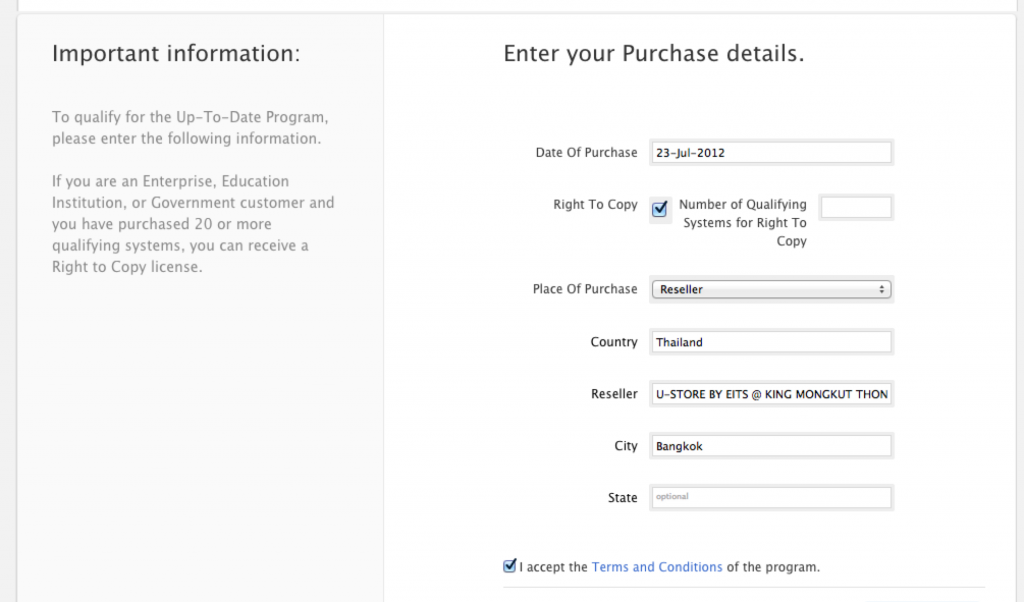Toggle the accept Terms and Conditions checkbox

point(510,566)
